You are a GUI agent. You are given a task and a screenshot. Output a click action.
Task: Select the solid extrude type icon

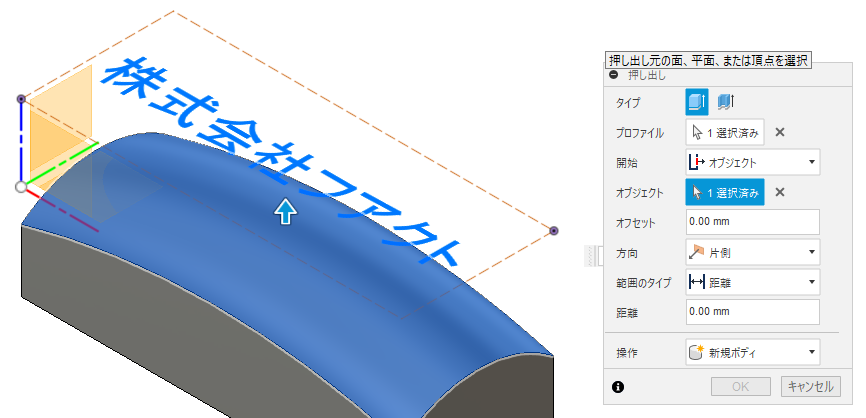pos(697,102)
